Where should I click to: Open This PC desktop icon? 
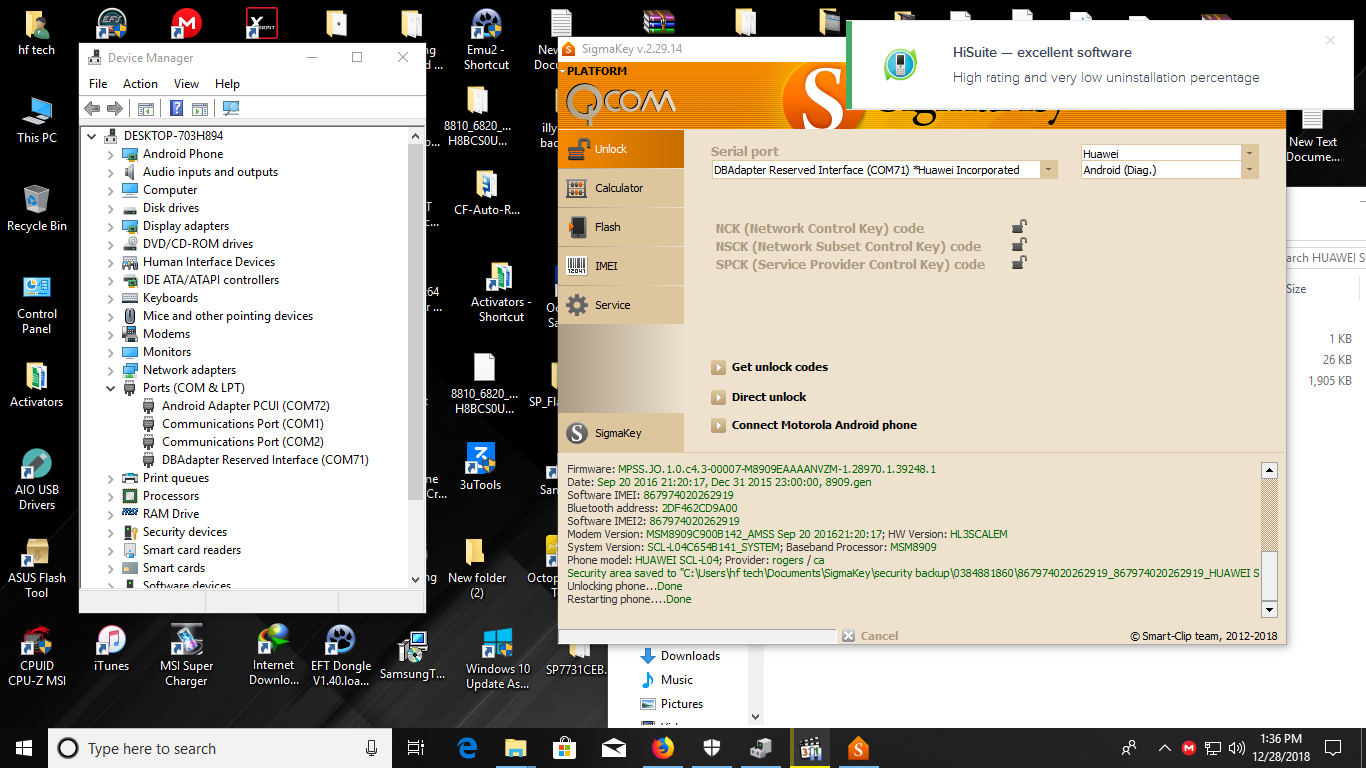pyautogui.click(x=37, y=120)
